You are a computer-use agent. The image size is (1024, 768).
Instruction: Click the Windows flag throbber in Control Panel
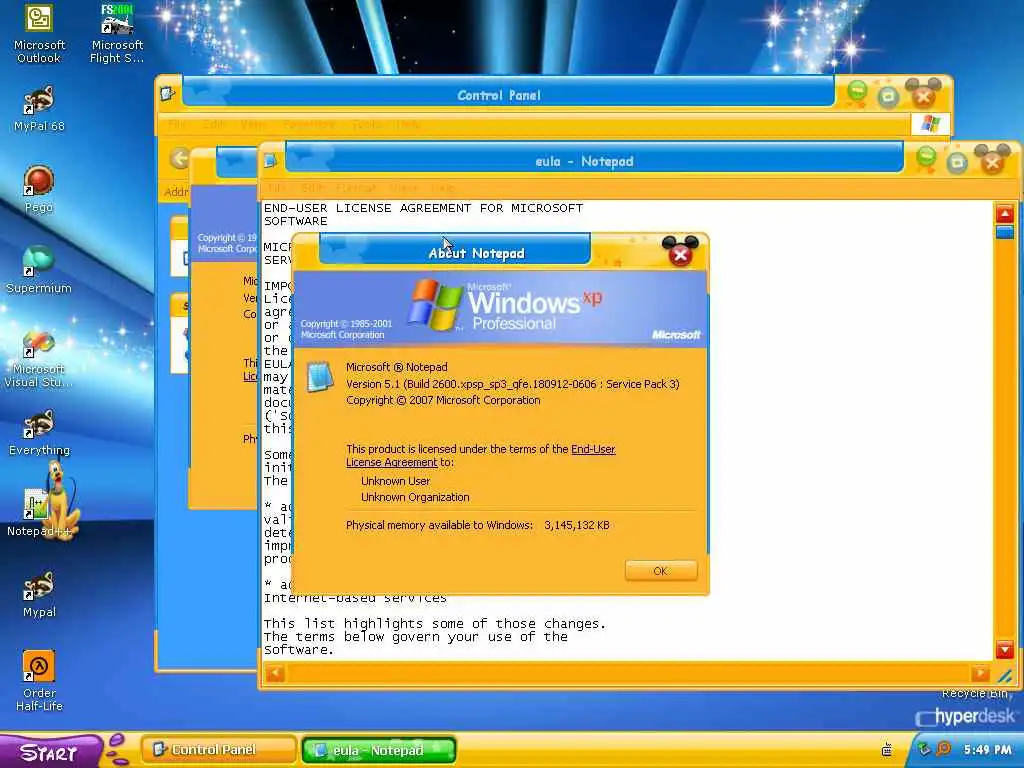point(930,124)
